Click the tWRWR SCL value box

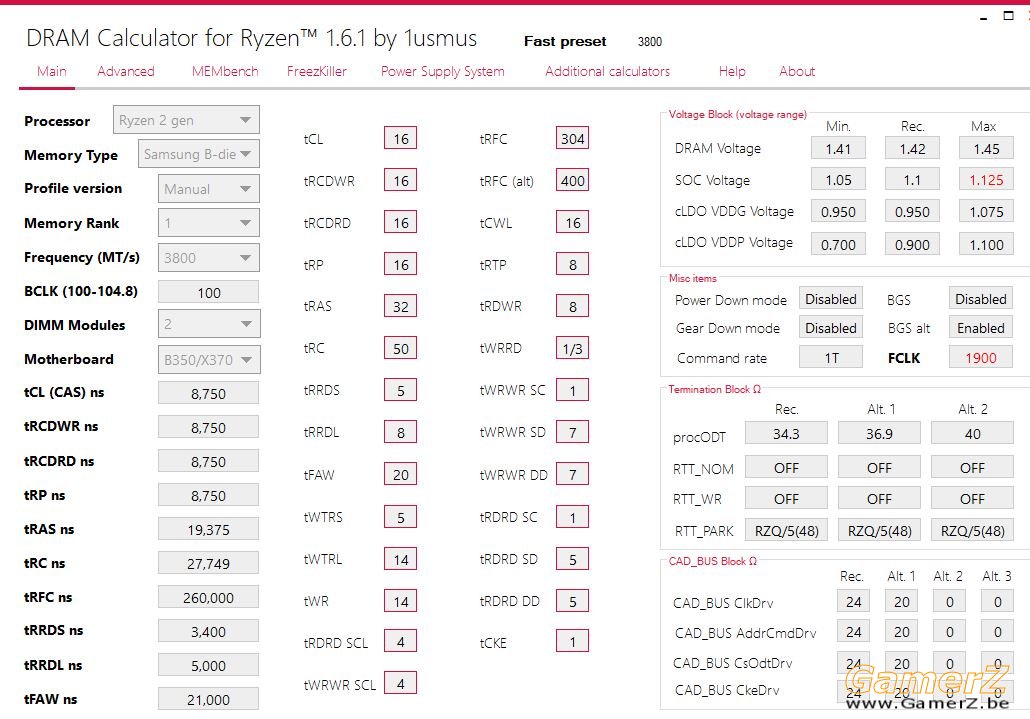[x=401, y=684]
